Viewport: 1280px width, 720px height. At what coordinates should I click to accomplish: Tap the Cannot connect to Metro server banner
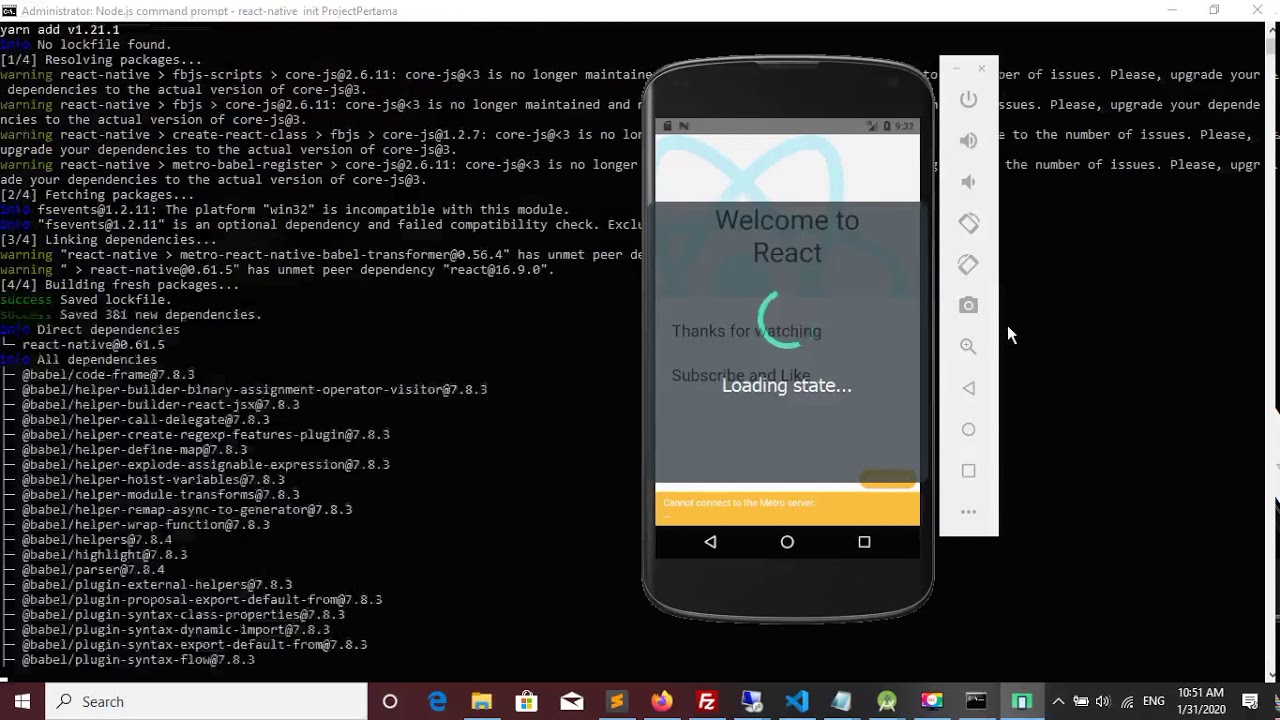[787, 508]
